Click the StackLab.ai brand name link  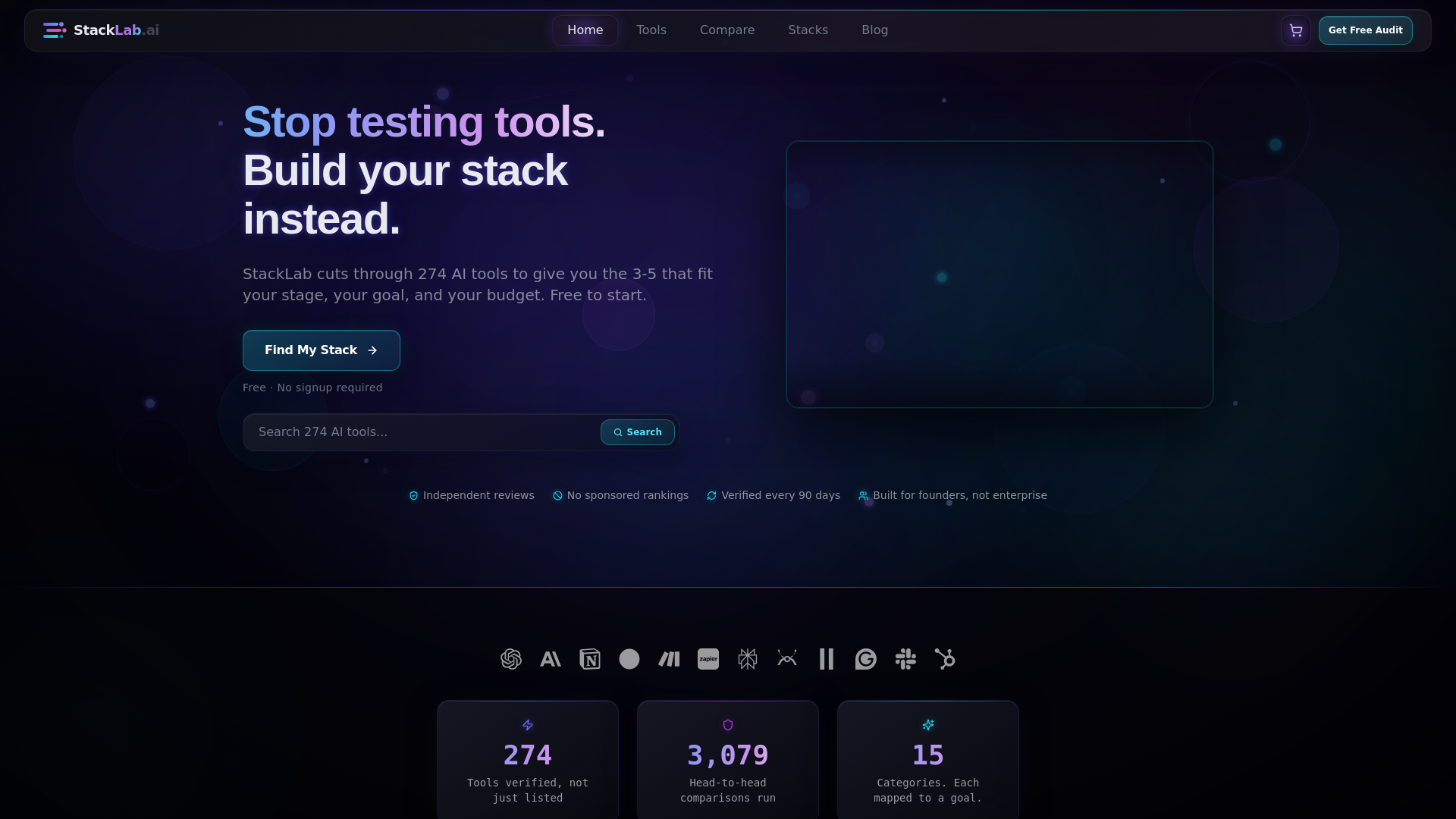(x=116, y=30)
